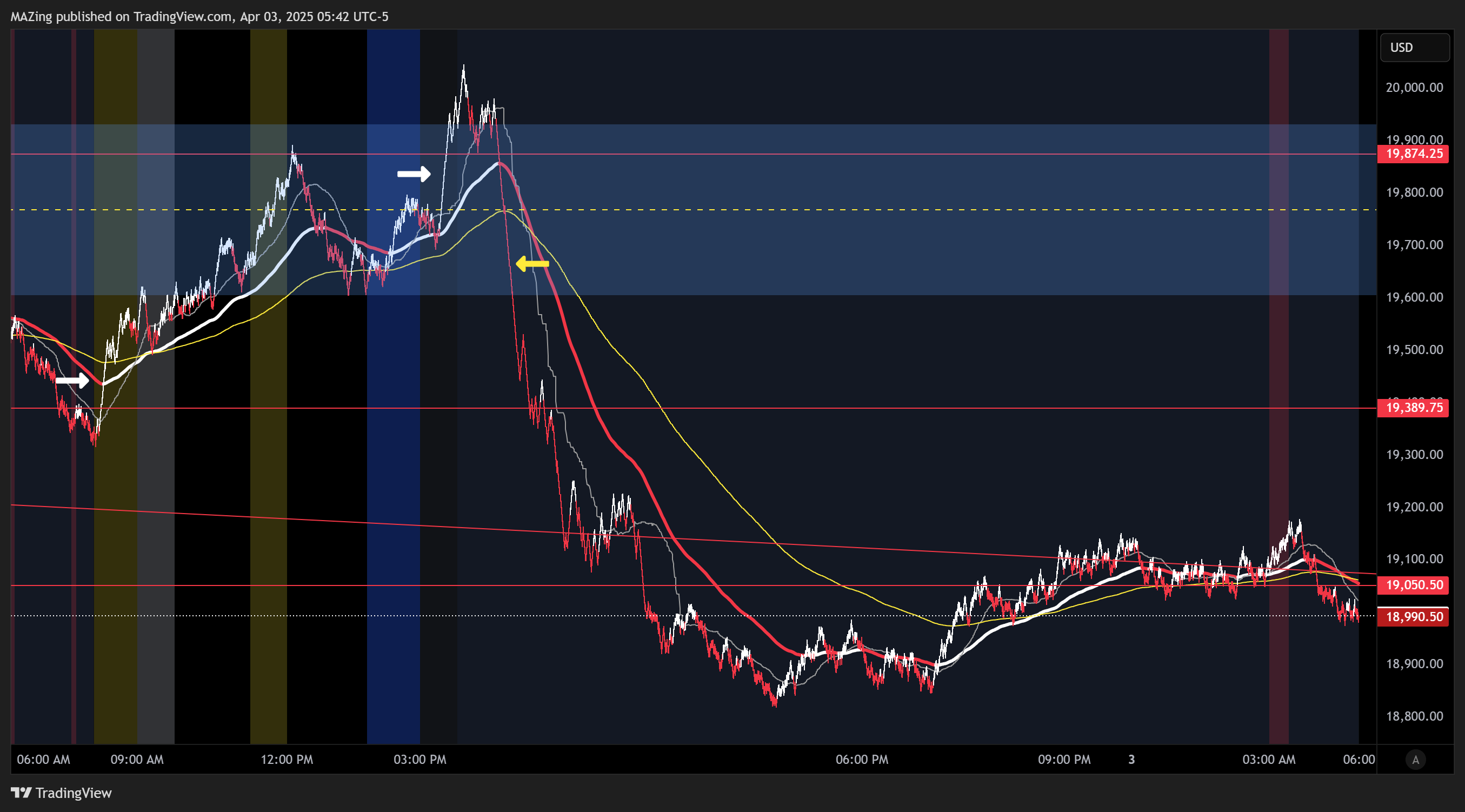Click the 18,900.00 price axis value
The image size is (1465, 812).
1414,664
